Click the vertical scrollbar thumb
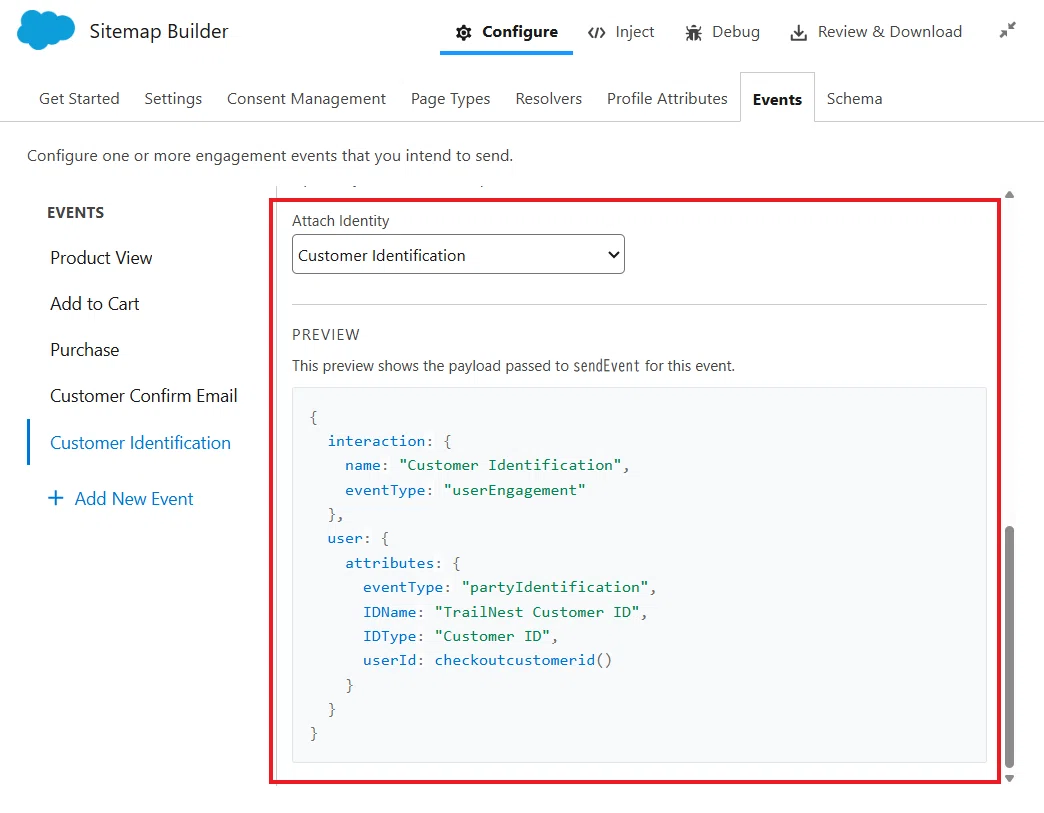The height and width of the screenshot is (813, 1044). (1009, 647)
